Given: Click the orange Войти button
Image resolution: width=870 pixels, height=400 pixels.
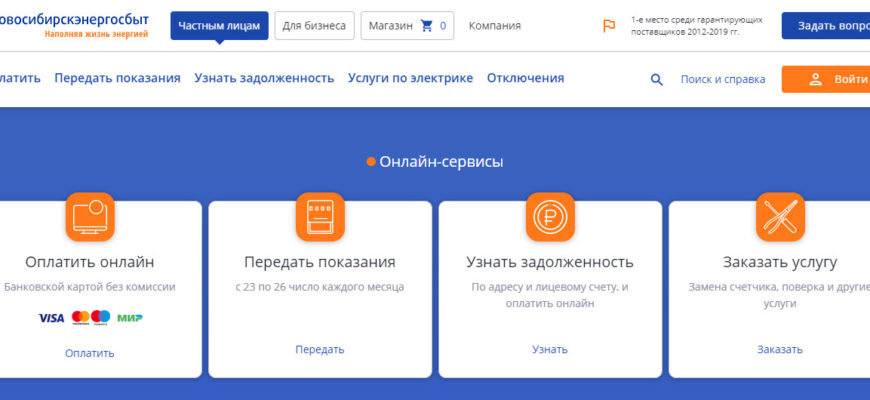Looking at the screenshot, I should click(826, 79).
